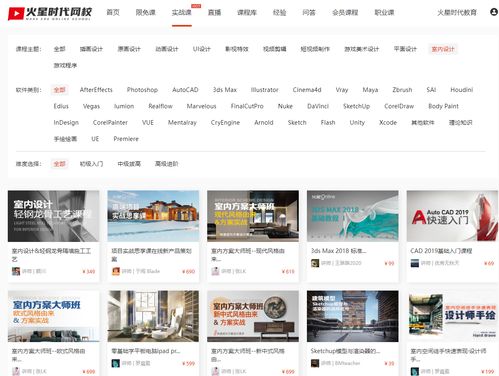
Task: Click instructor avatar under 室内设计&轻钢龙骨 course
Action: (16, 271)
